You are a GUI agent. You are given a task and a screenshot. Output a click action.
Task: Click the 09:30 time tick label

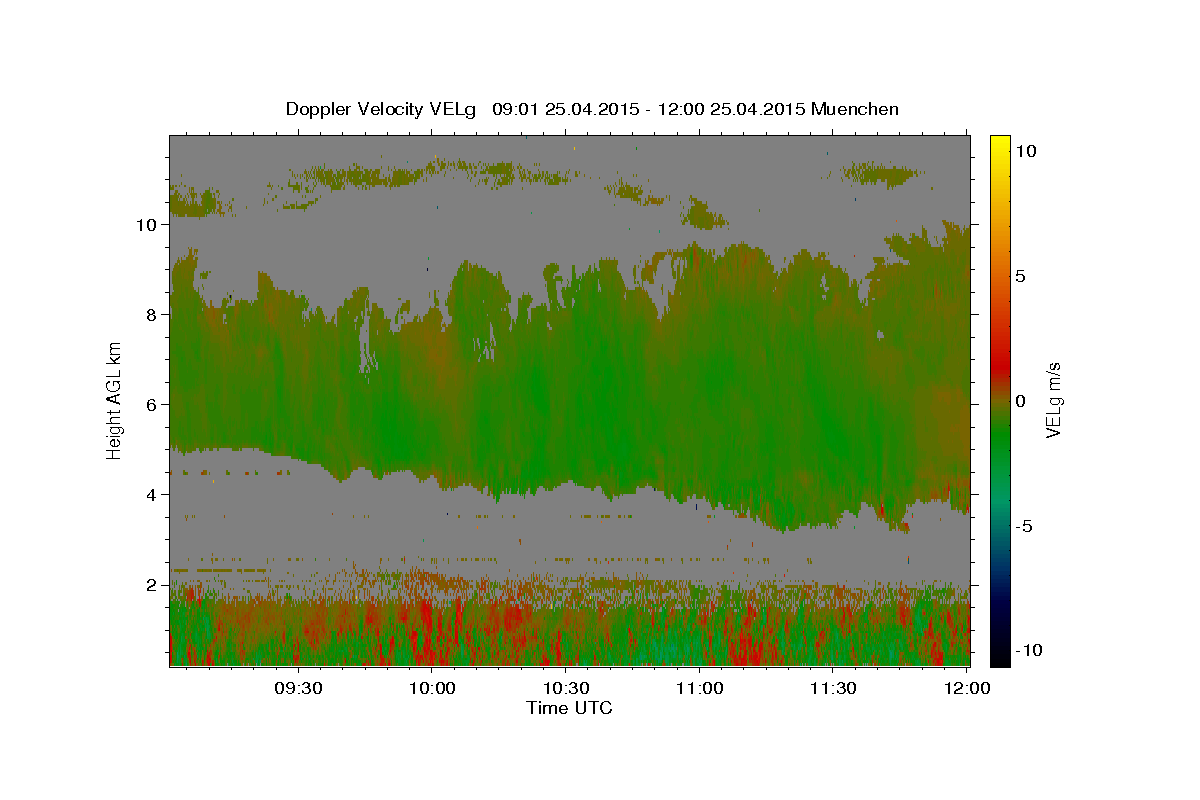298,688
